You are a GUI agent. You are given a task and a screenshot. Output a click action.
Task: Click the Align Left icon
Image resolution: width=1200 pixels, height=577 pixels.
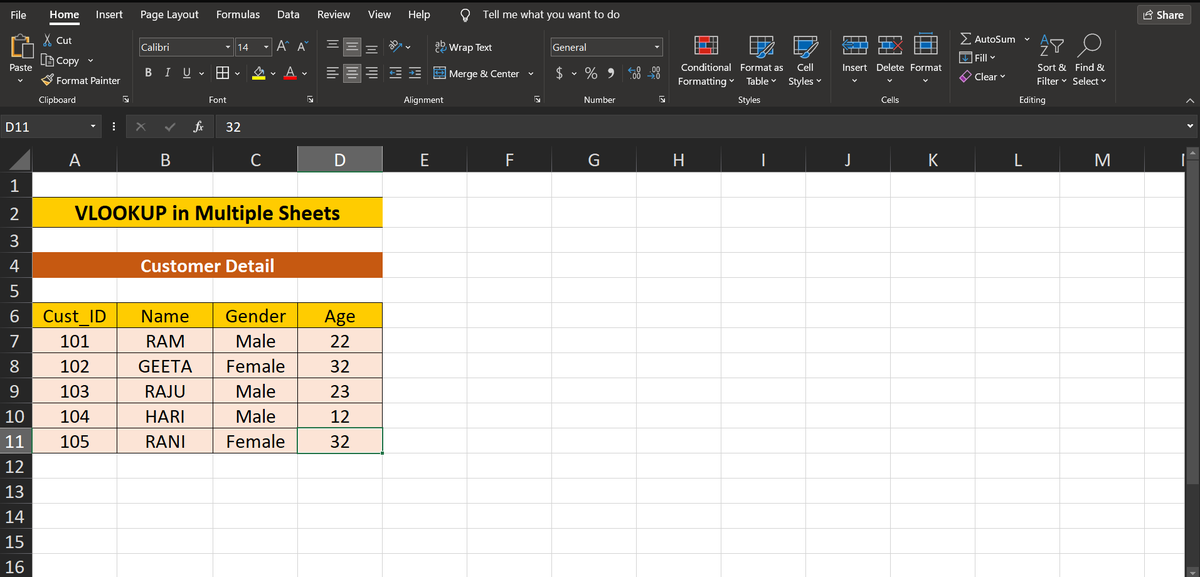click(334, 73)
